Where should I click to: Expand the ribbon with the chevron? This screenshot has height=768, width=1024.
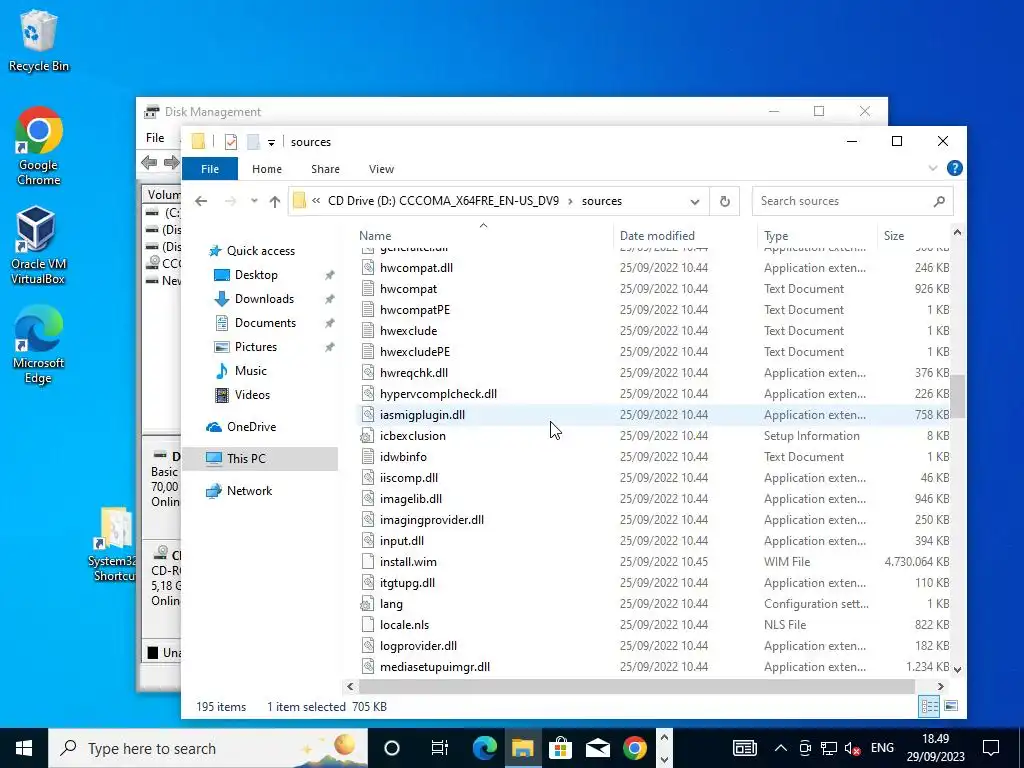tap(933, 168)
